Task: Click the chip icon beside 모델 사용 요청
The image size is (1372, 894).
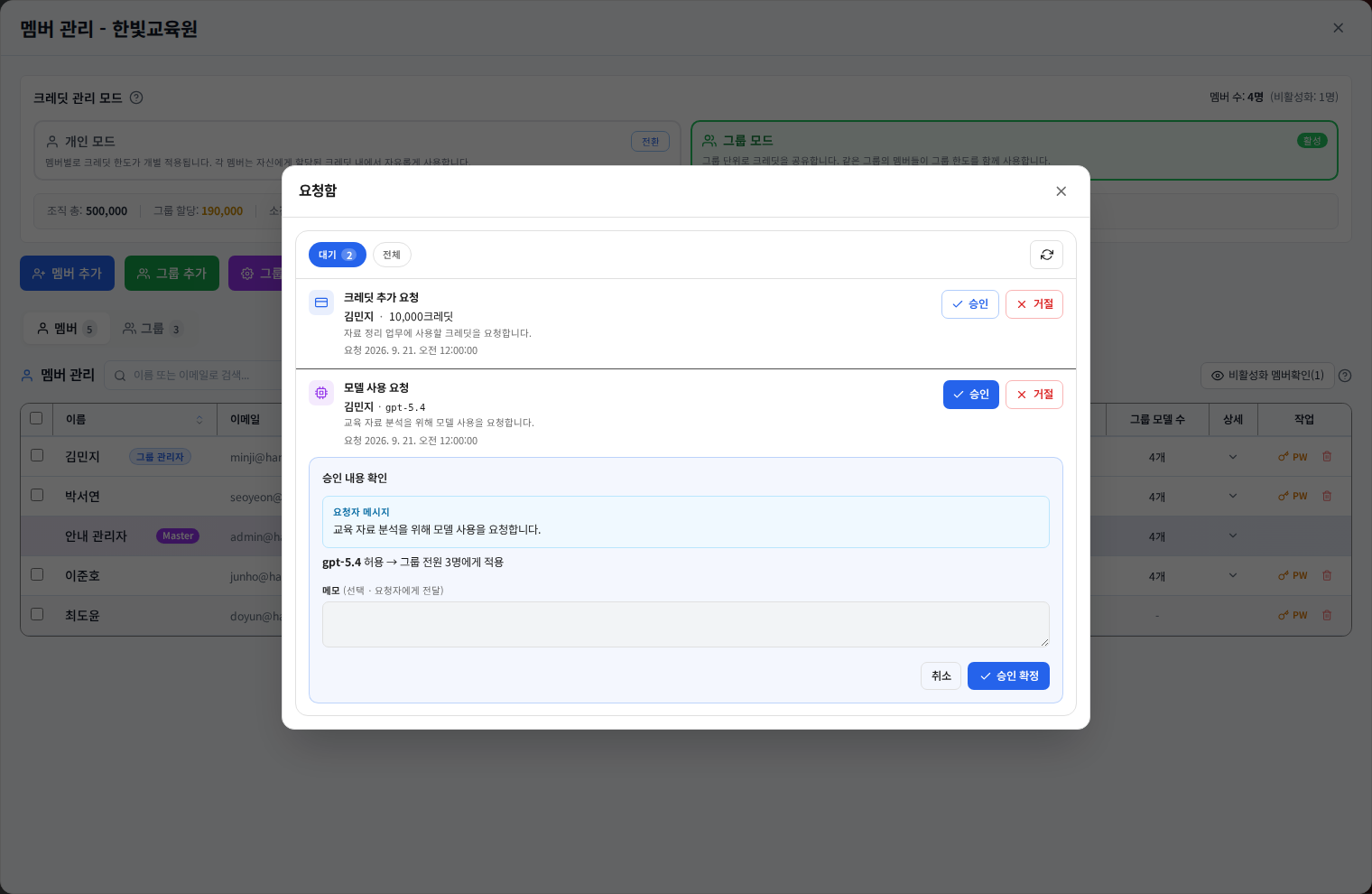Action: pos(321,393)
